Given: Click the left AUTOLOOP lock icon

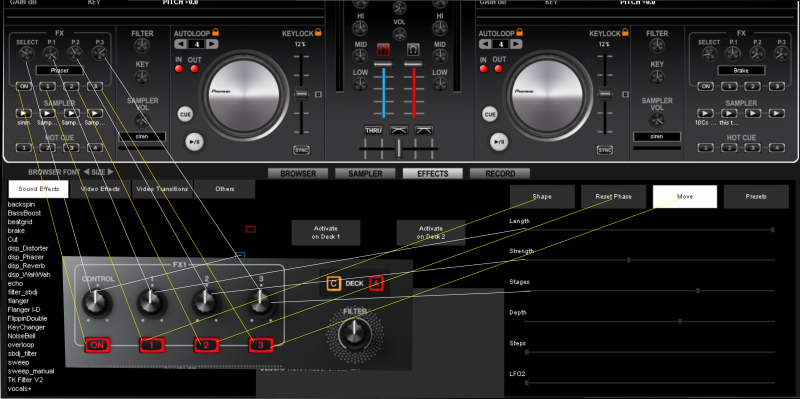Looking at the screenshot, I should click(215, 32).
